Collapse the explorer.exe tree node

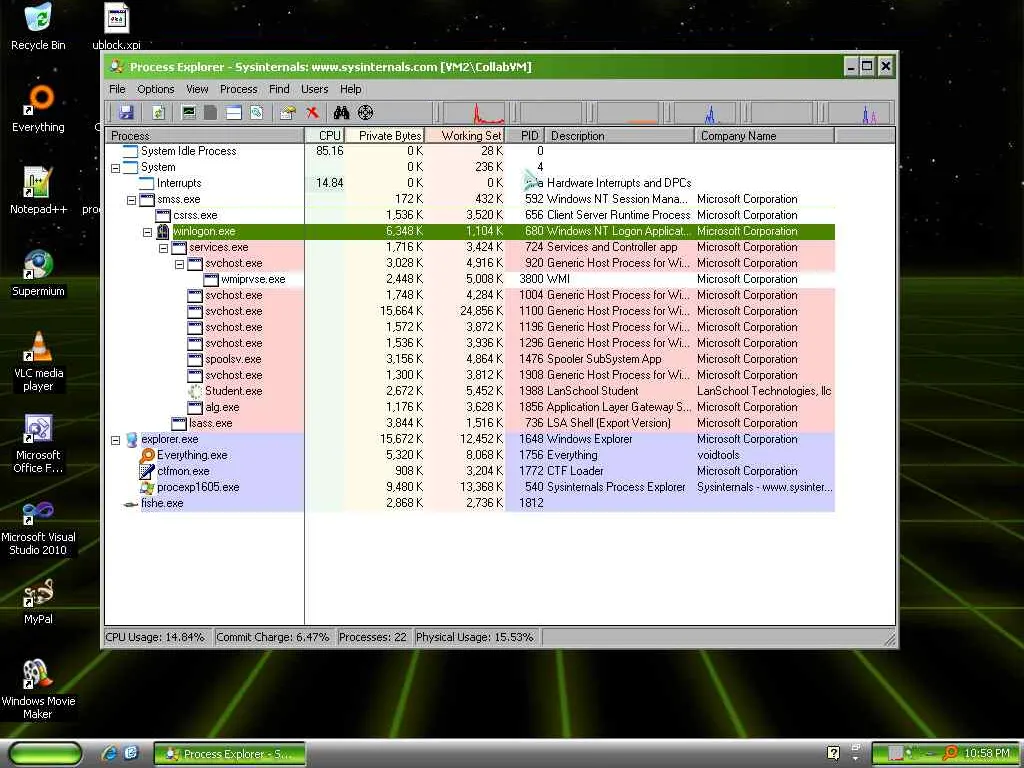click(x=116, y=440)
